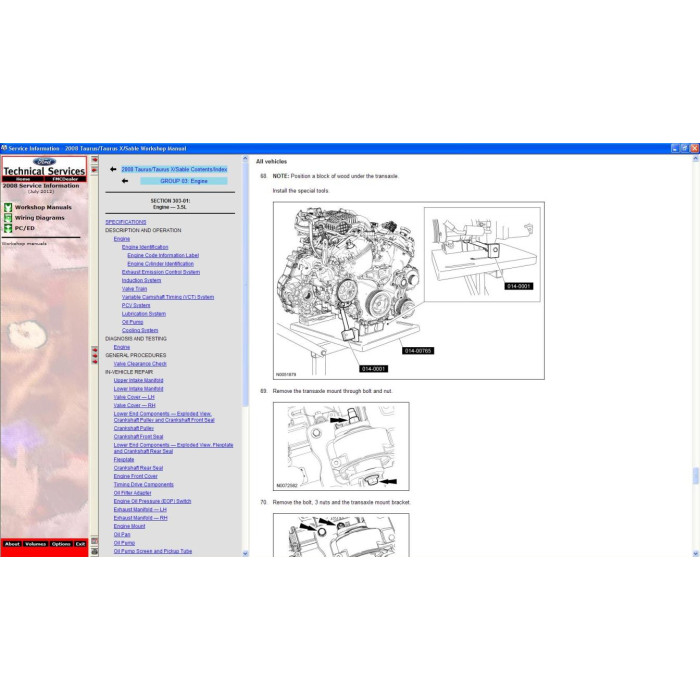The height and width of the screenshot is (700, 700).
Task: Open Engine link under Description and Operation
Action: [121, 239]
